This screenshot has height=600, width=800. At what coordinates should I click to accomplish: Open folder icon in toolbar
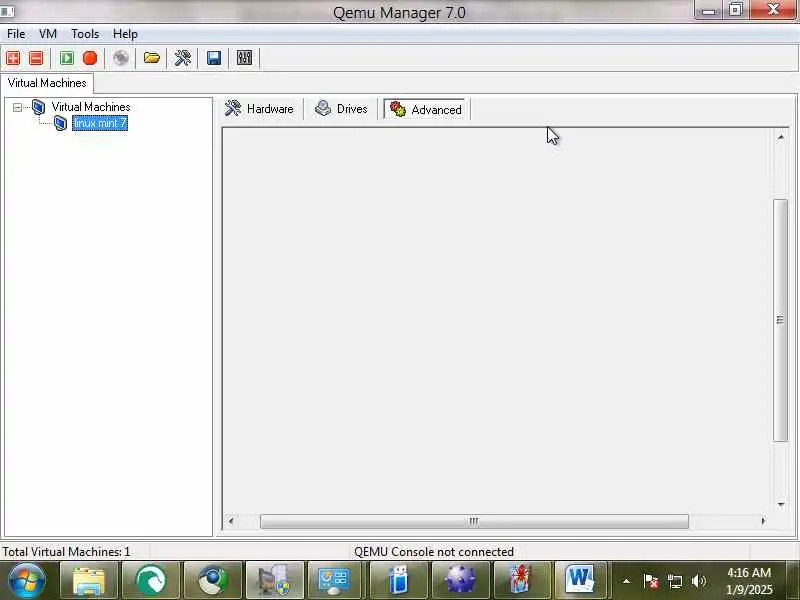click(152, 58)
